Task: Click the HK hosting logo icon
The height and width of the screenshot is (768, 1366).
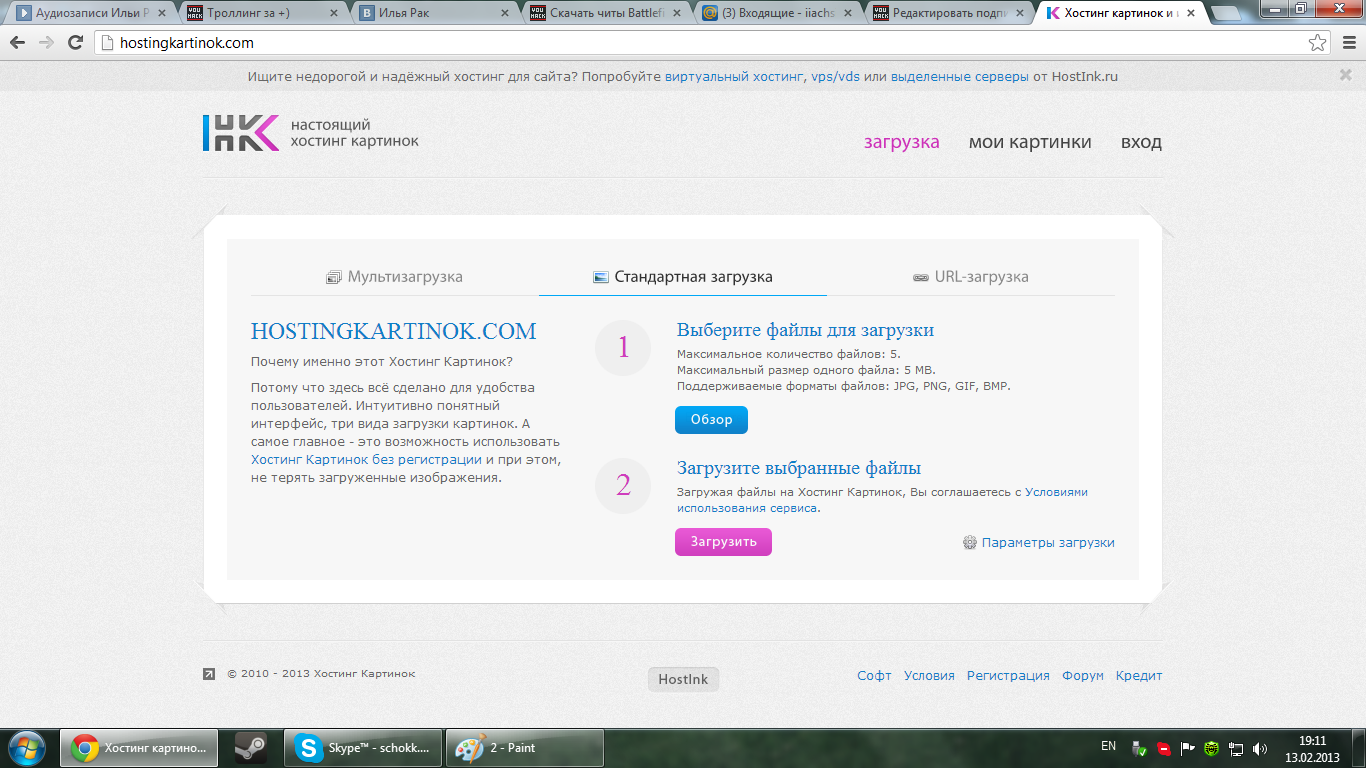Action: [x=240, y=133]
